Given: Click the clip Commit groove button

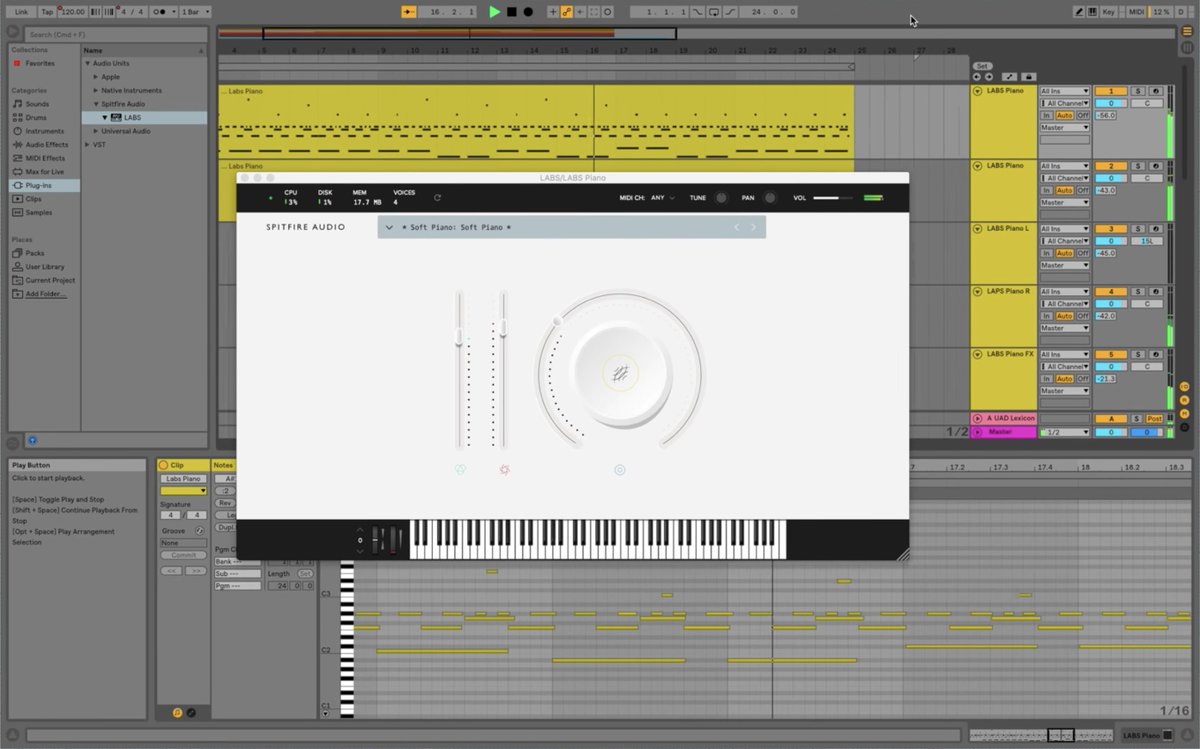Looking at the screenshot, I should point(184,555).
